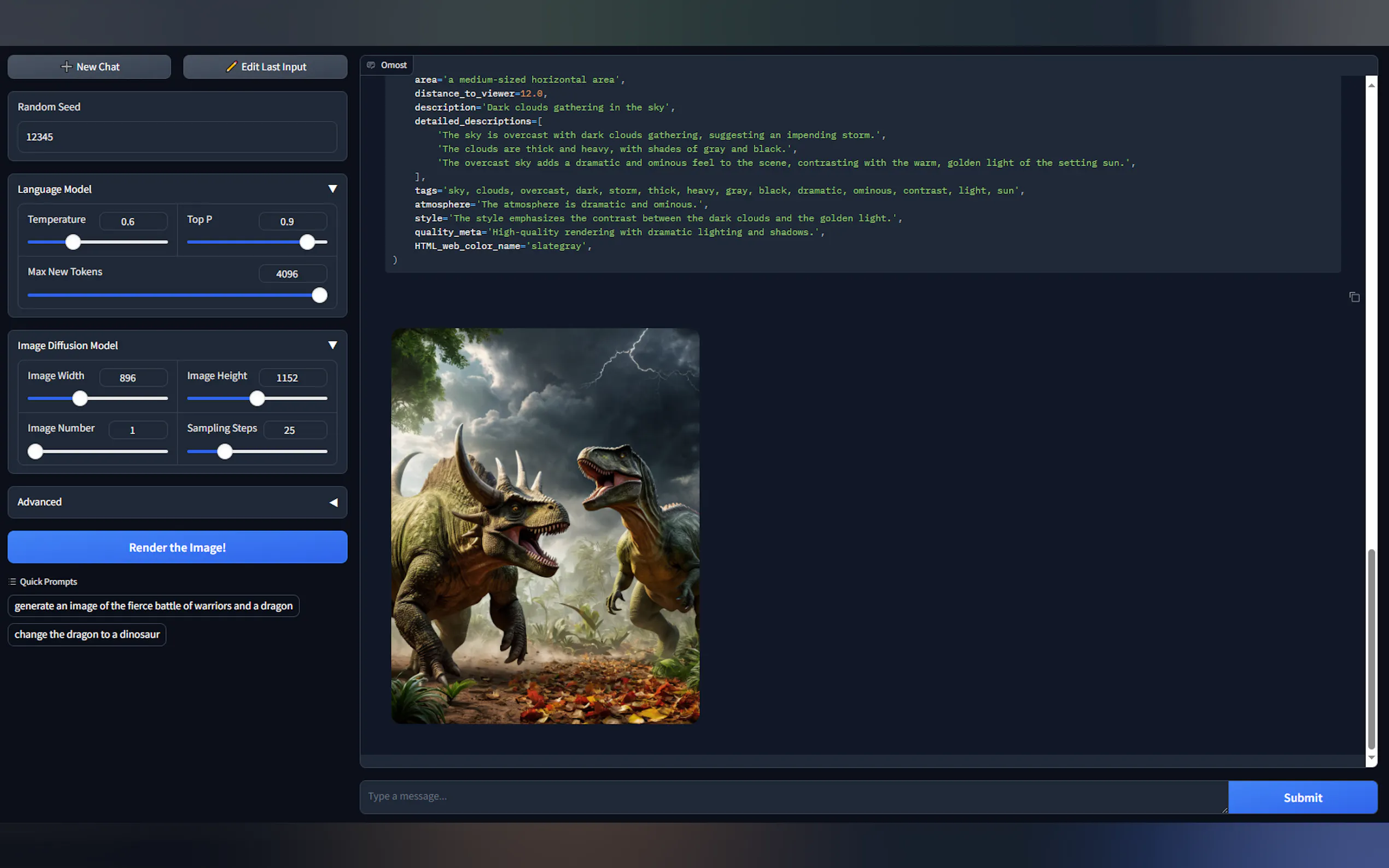Viewport: 1389px width, 868px height.
Task: Click the pencil icon on Edit Last Input
Action: pos(231,67)
